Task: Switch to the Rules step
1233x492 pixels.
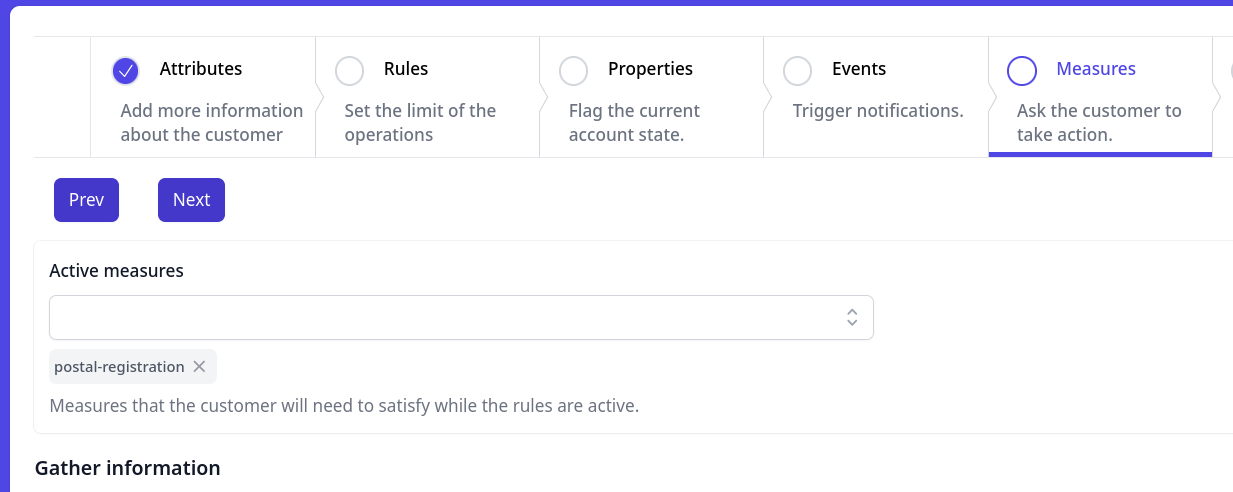Action: [x=427, y=97]
